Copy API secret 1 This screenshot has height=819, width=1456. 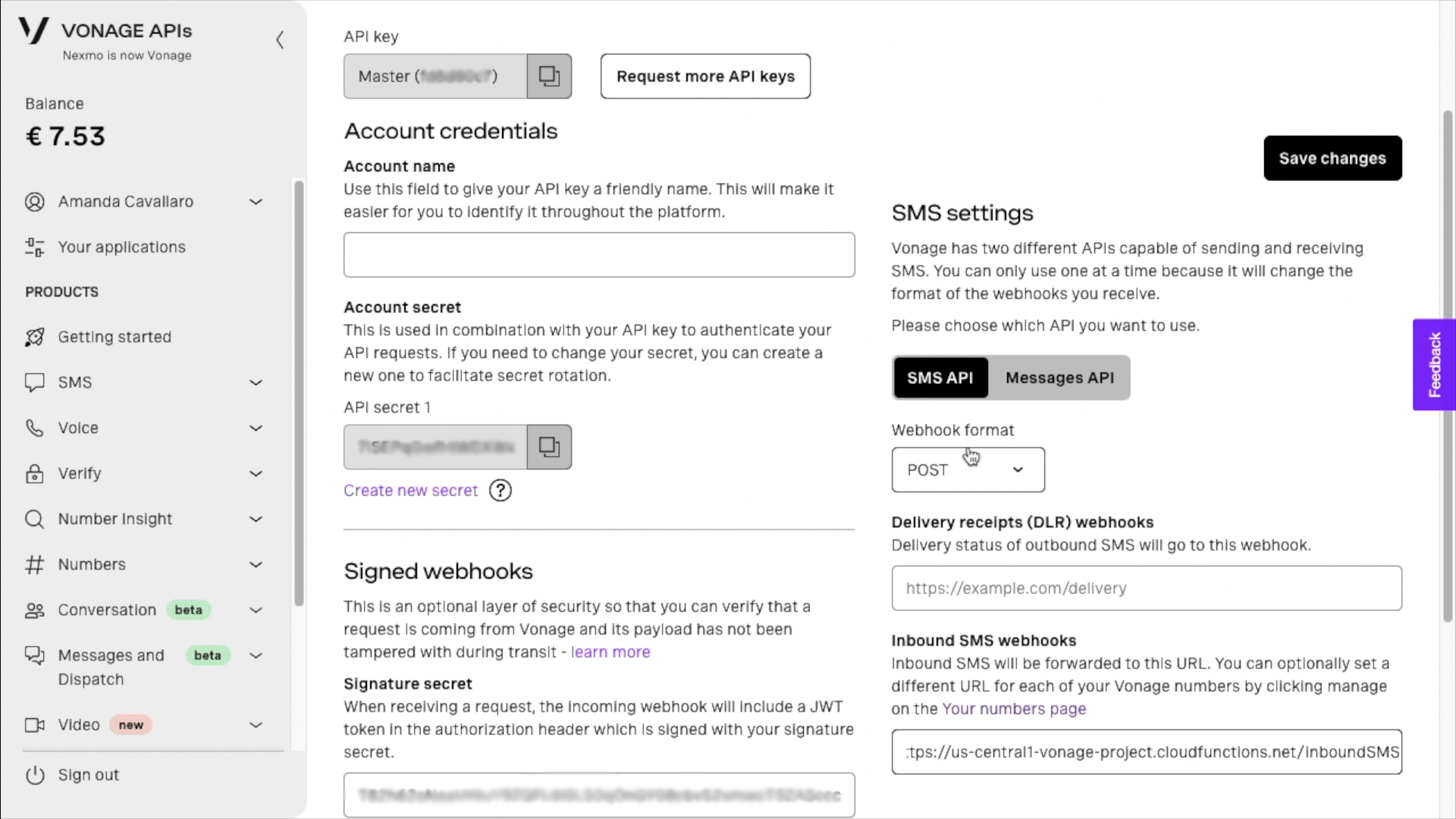[549, 447]
